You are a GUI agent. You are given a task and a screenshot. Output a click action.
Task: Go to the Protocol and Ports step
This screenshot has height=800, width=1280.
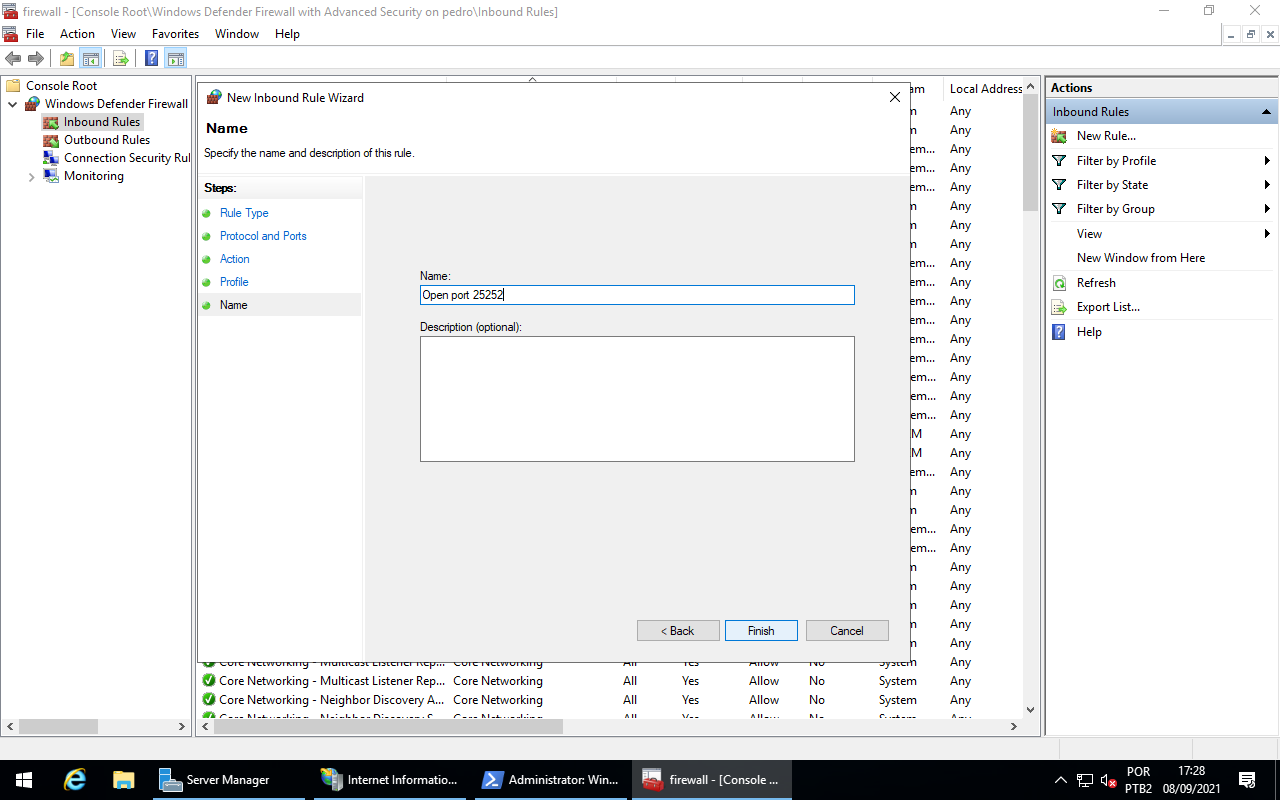coord(263,236)
